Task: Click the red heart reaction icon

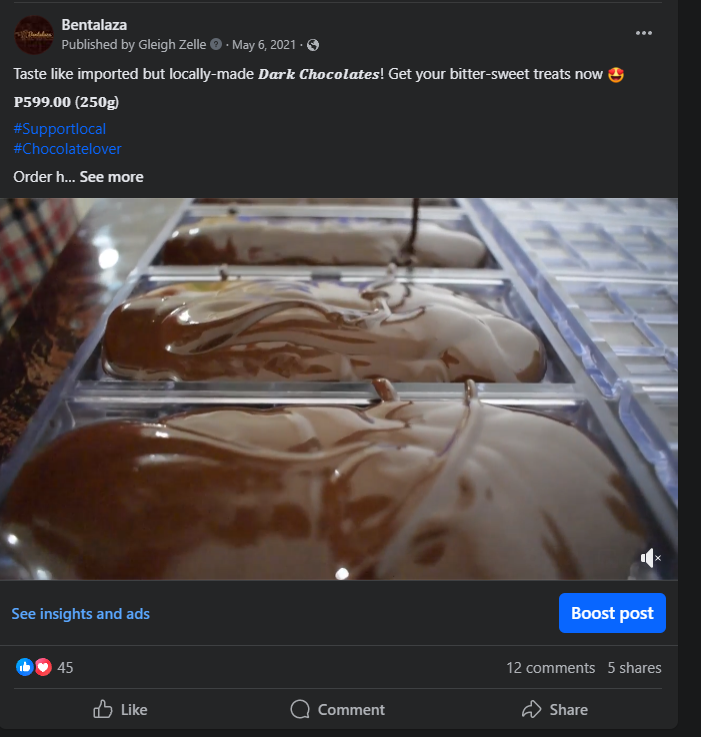Action: pos(43,667)
